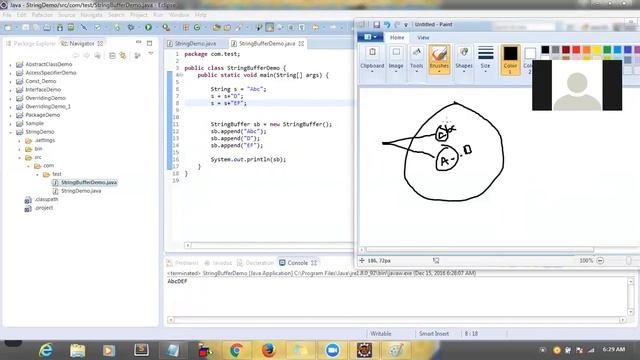This screenshot has height=360, width=640.
Task: Click the Link with Editor icon in Navigator
Action: pyautogui.click(x=123, y=56)
